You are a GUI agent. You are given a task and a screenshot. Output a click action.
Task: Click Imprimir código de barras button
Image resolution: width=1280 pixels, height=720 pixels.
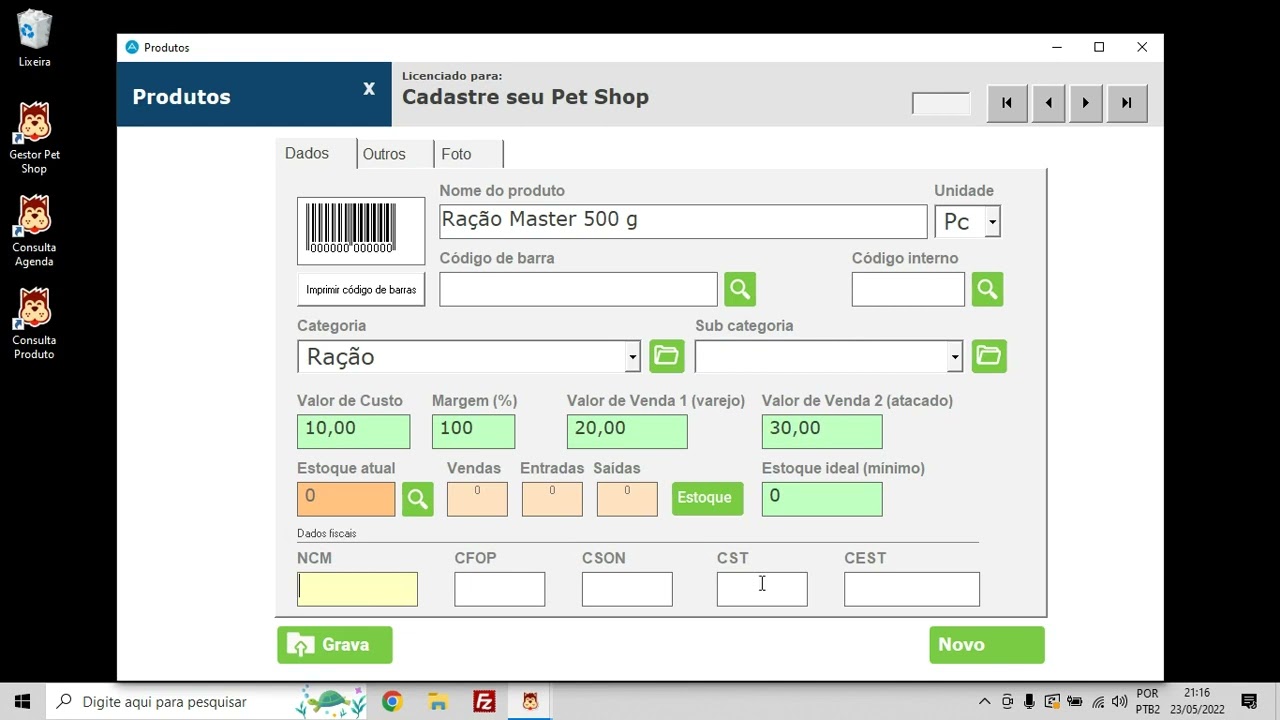click(x=361, y=290)
